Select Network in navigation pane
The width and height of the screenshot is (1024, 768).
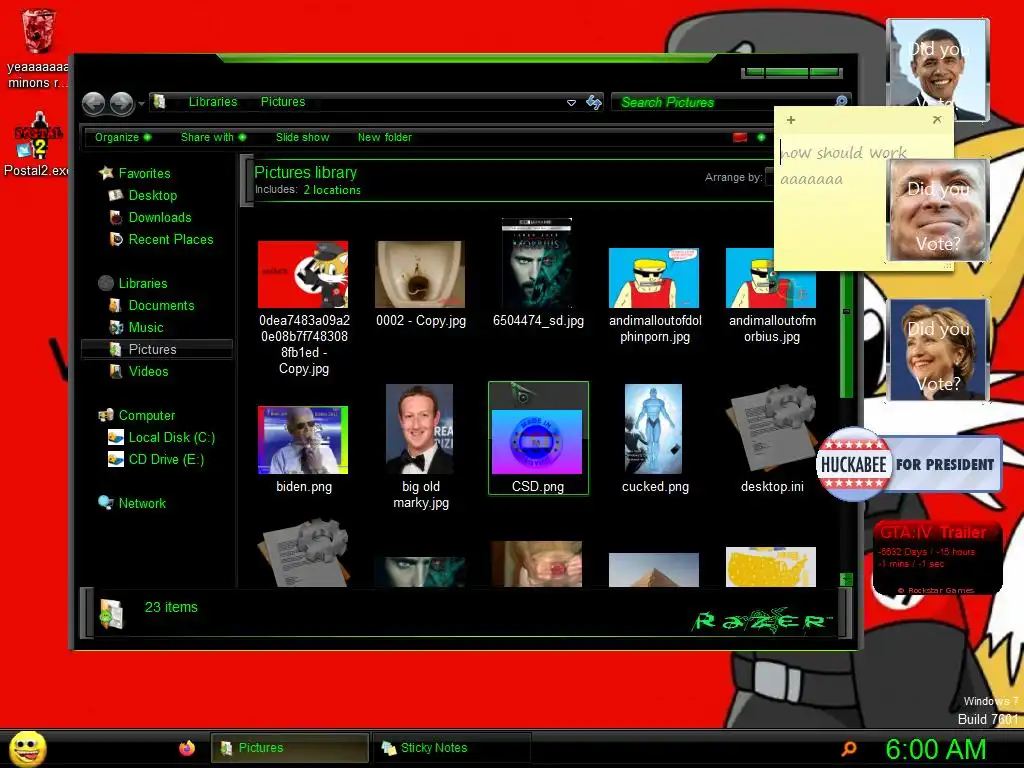(x=132, y=504)
